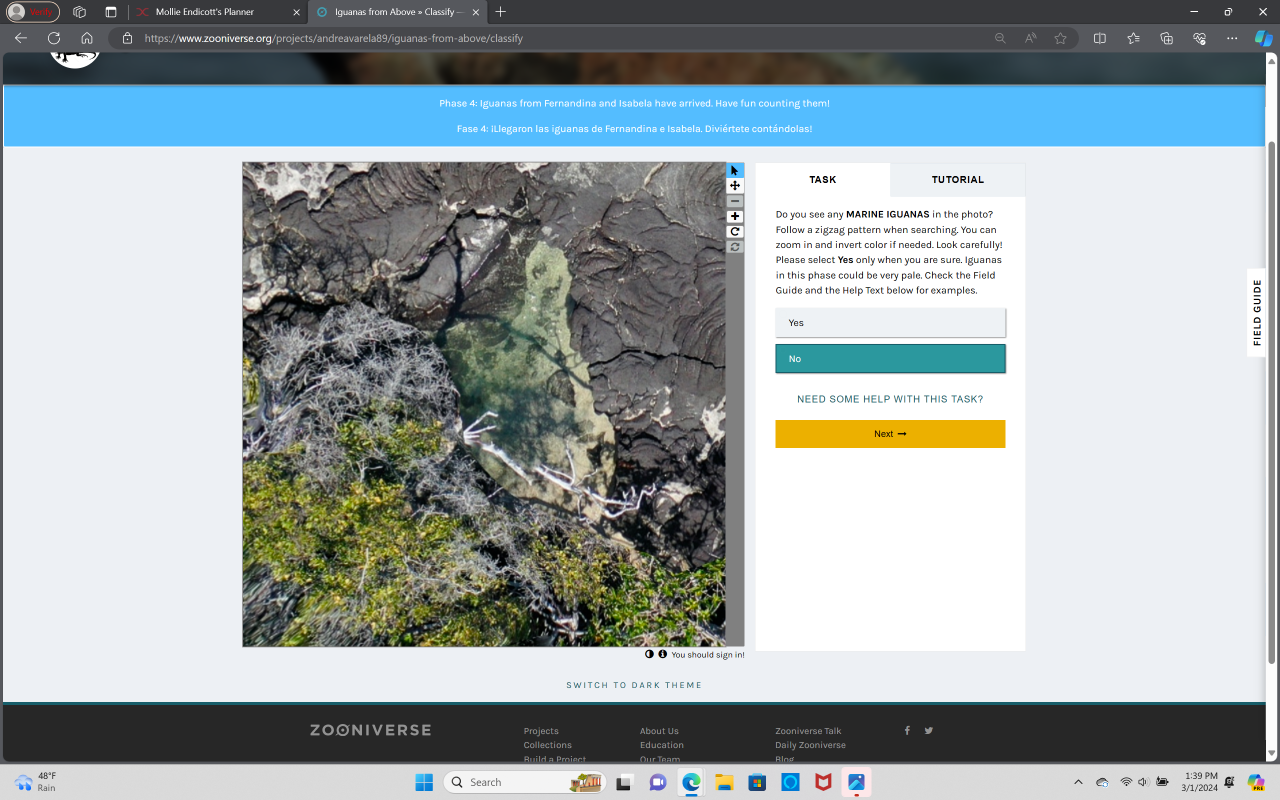Image resolution: width=1280 pixels, height=800 pixels.
Task: View site information lock icon
Action: tap(127, 38)
